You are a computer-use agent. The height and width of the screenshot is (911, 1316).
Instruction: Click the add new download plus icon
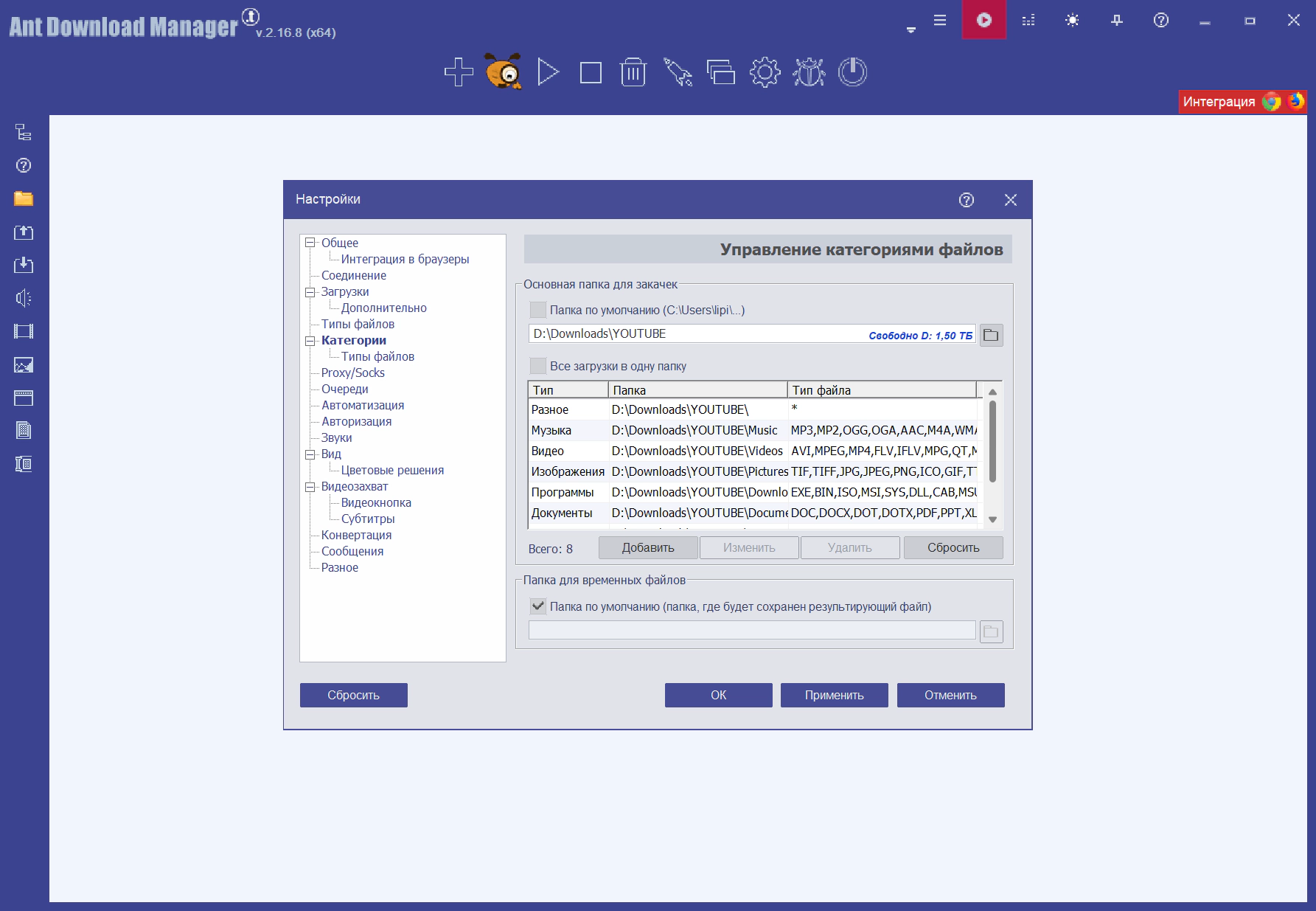[x=459, y=72]
